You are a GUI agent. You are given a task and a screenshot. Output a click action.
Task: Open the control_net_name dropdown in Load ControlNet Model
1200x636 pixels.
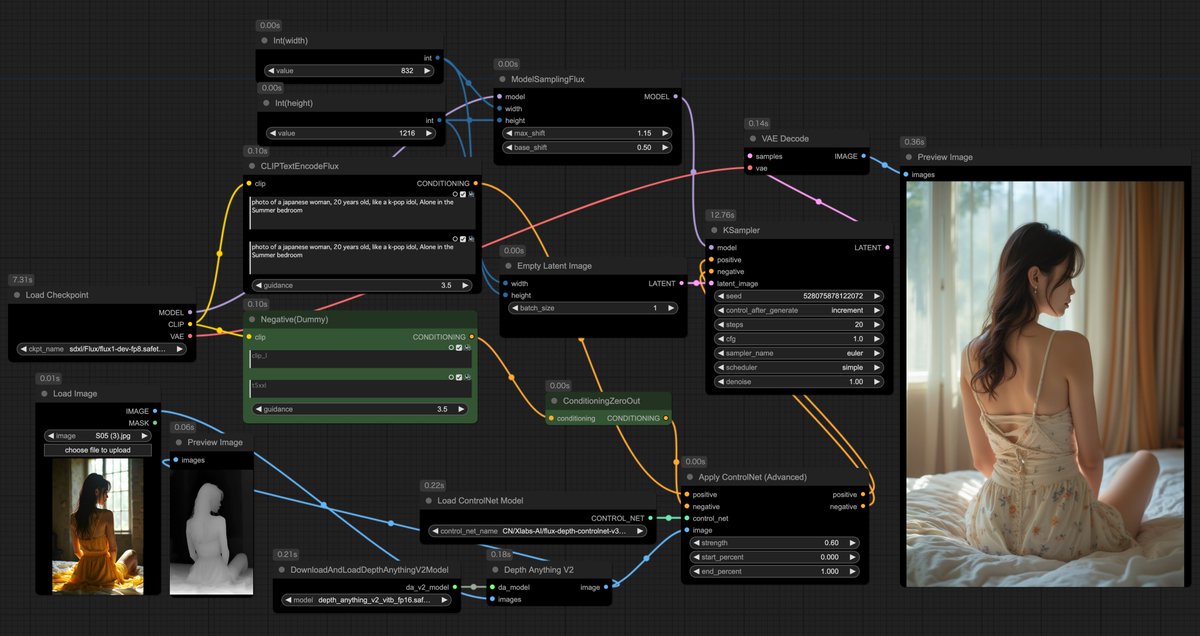538,531
